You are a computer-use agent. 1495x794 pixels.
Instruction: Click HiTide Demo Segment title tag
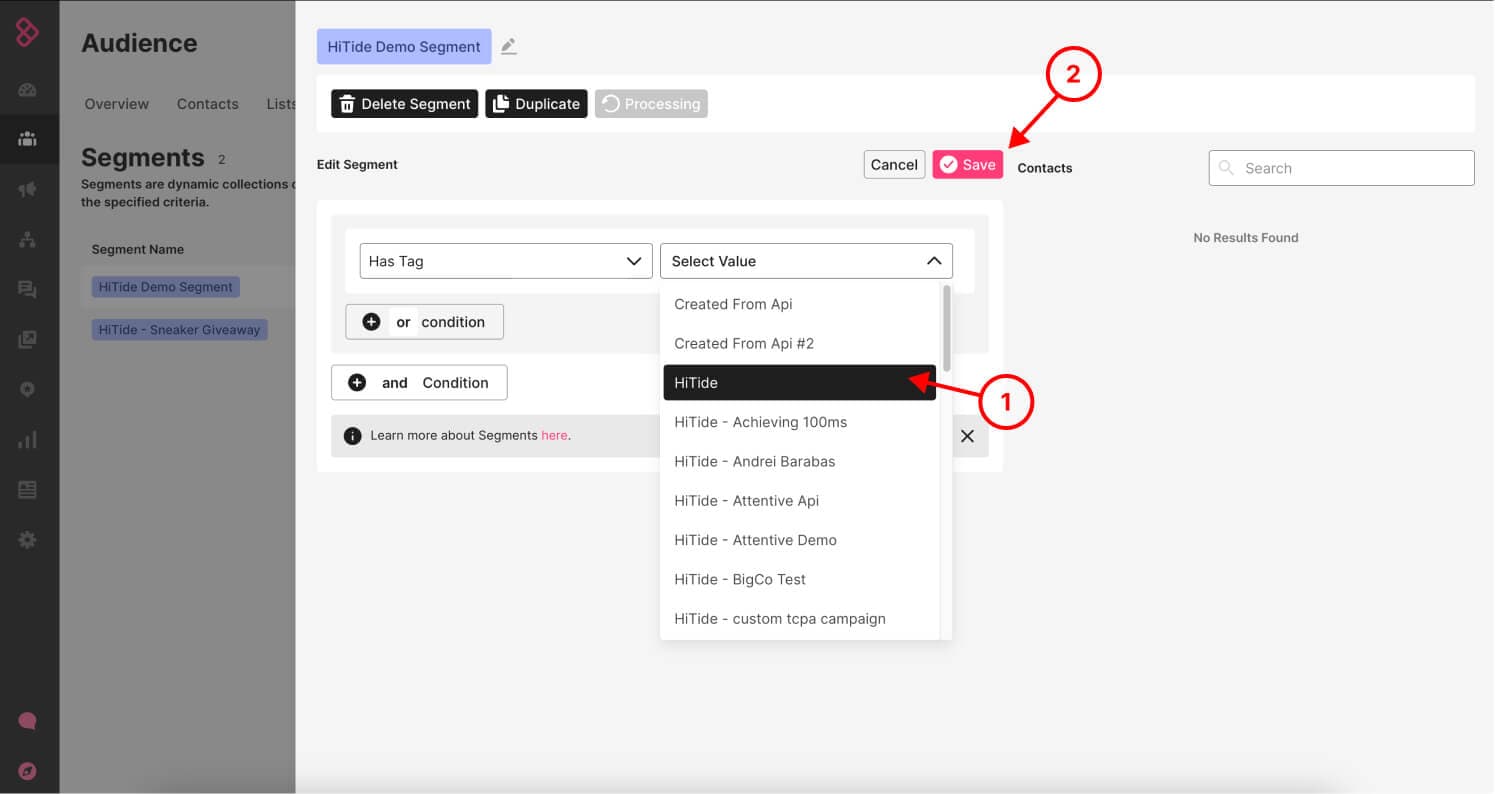coord(404,46)
